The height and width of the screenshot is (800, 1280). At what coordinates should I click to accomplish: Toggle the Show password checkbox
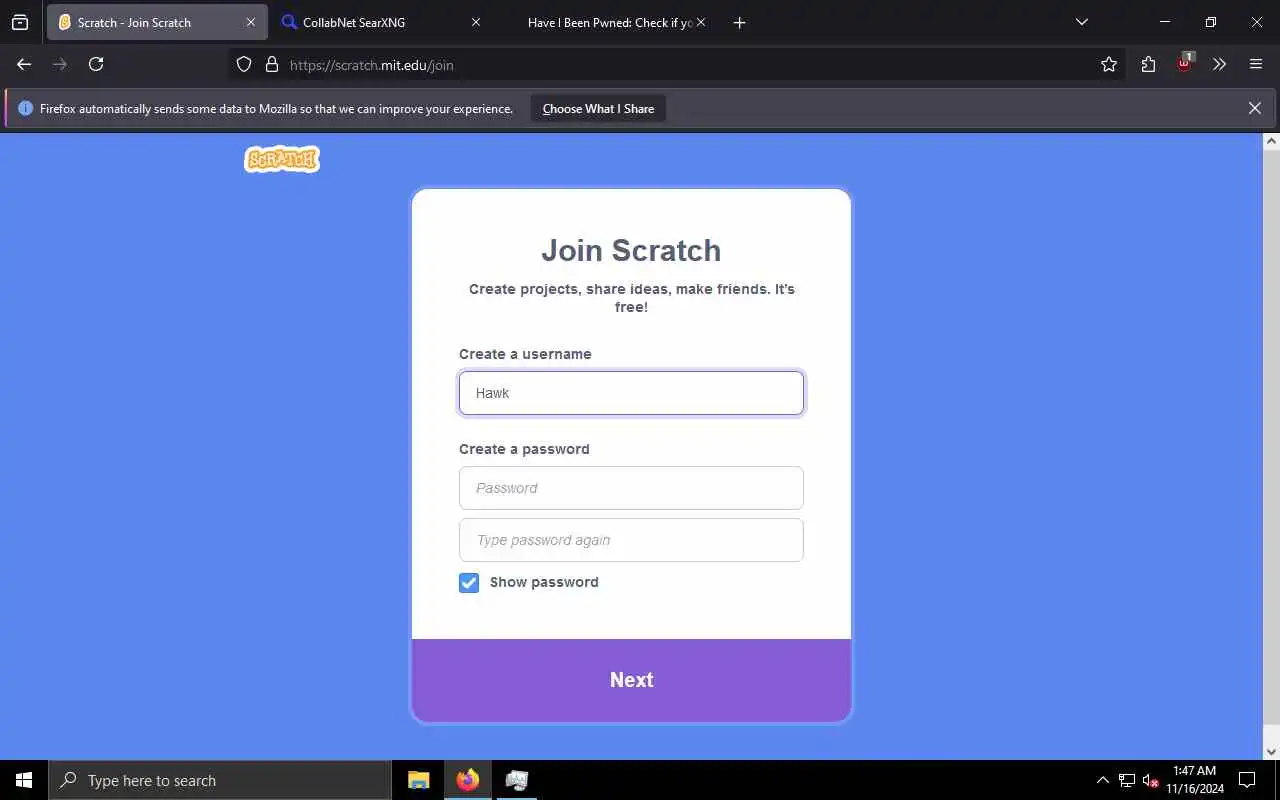[x=469, y=582]
